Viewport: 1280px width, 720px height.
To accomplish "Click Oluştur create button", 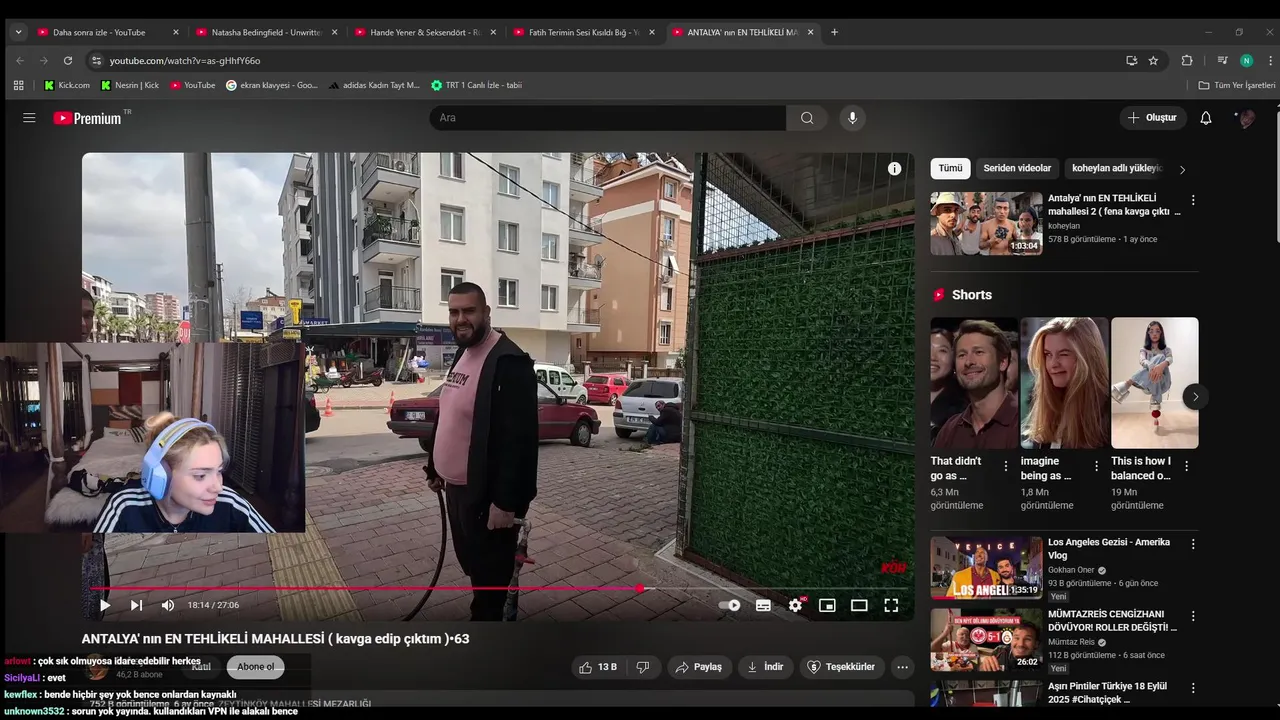I will pos(1152,118).
